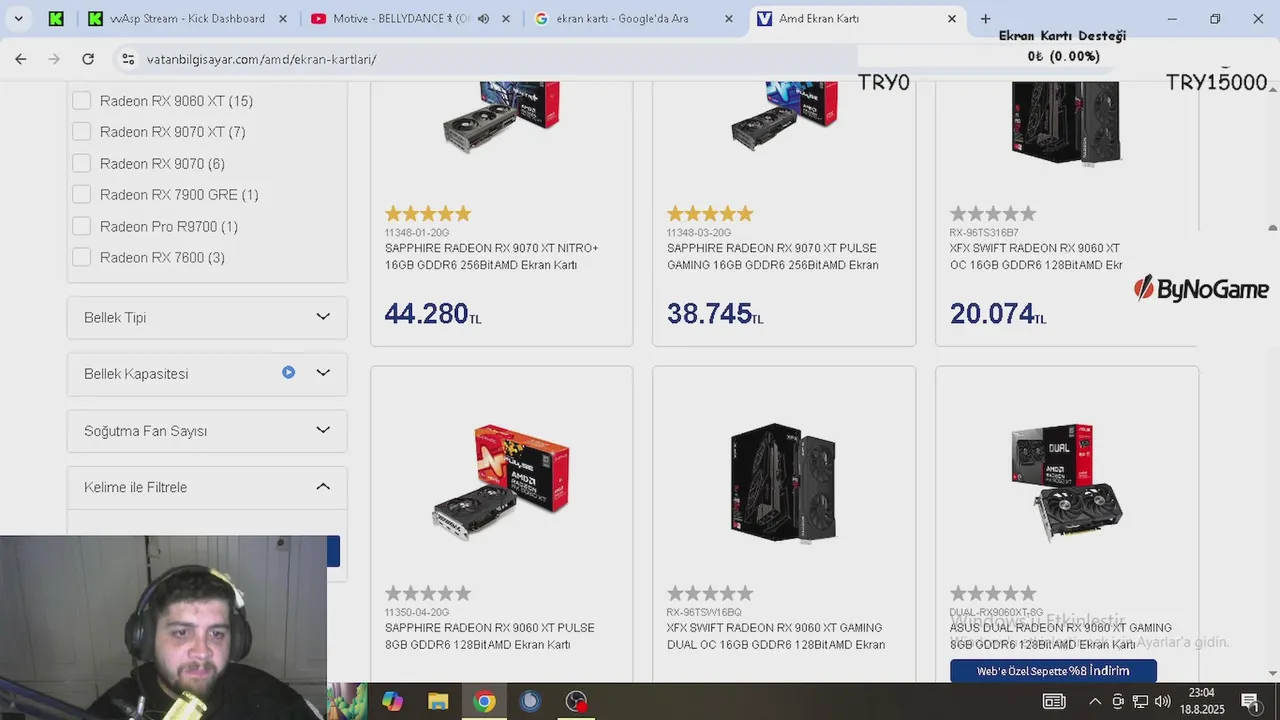Go back with the browser back arrow
1280x720 pixels.
tap(21, 59)
